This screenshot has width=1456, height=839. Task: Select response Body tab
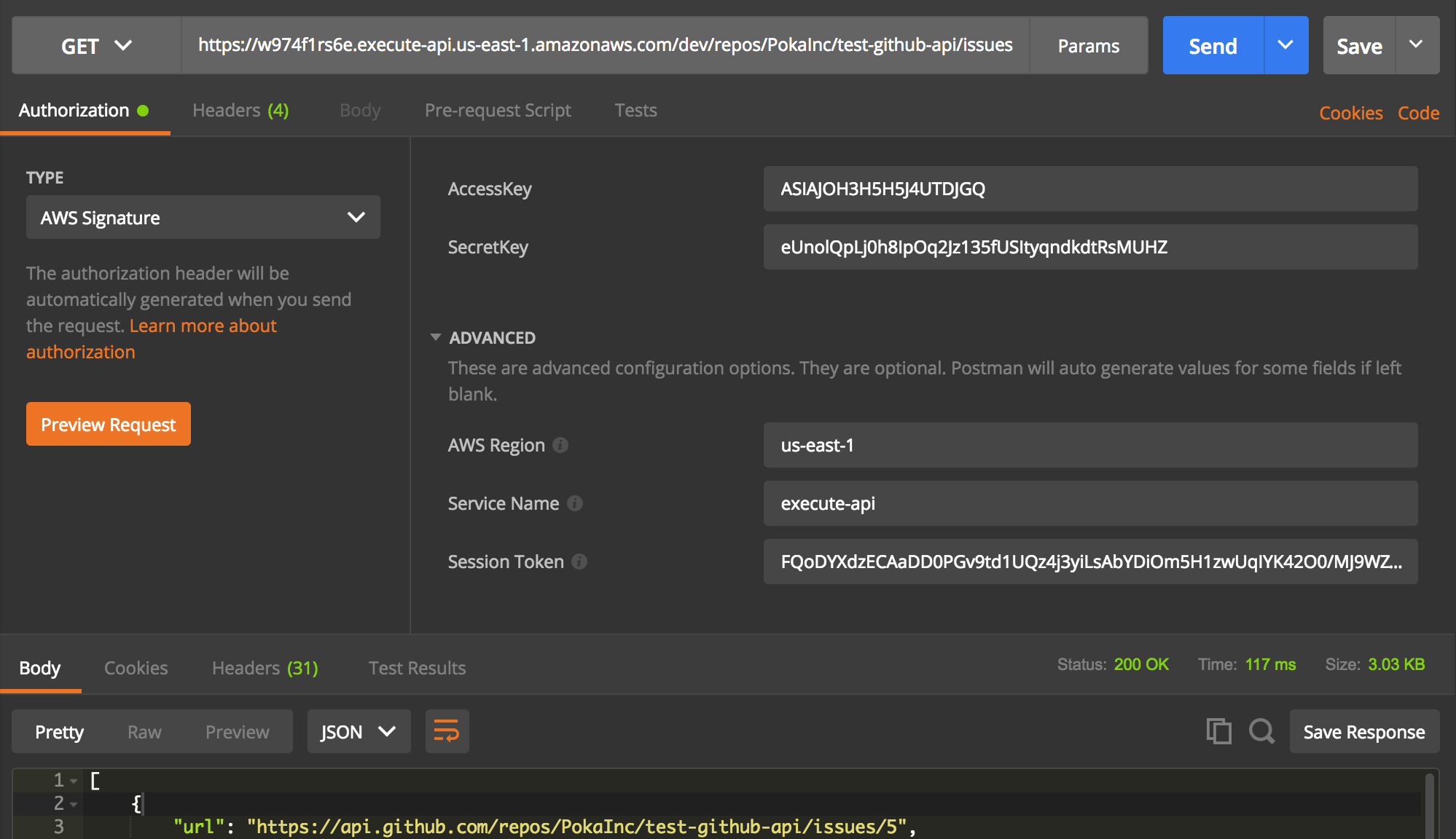coord(40,668)
